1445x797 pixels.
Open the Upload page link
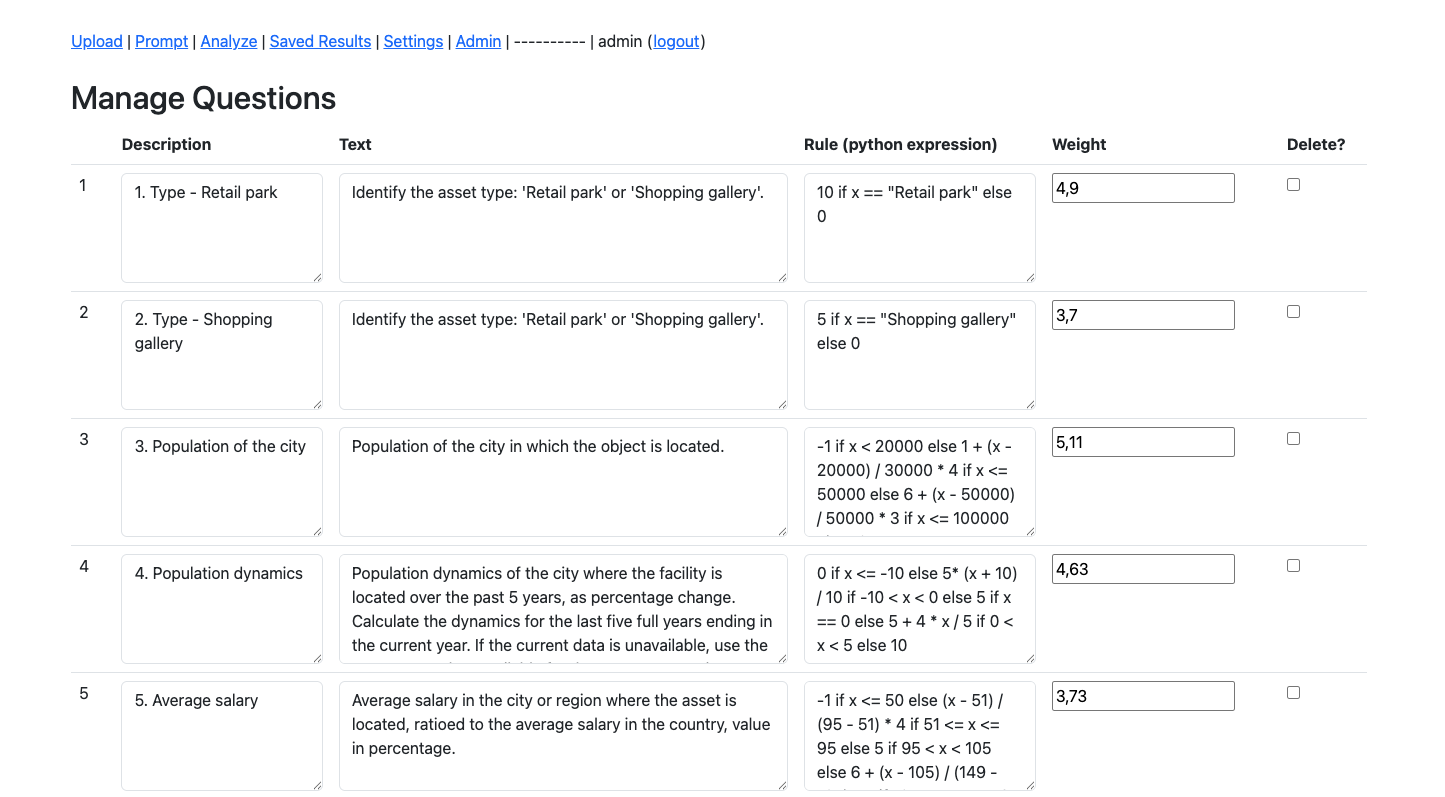coord(96,41)
